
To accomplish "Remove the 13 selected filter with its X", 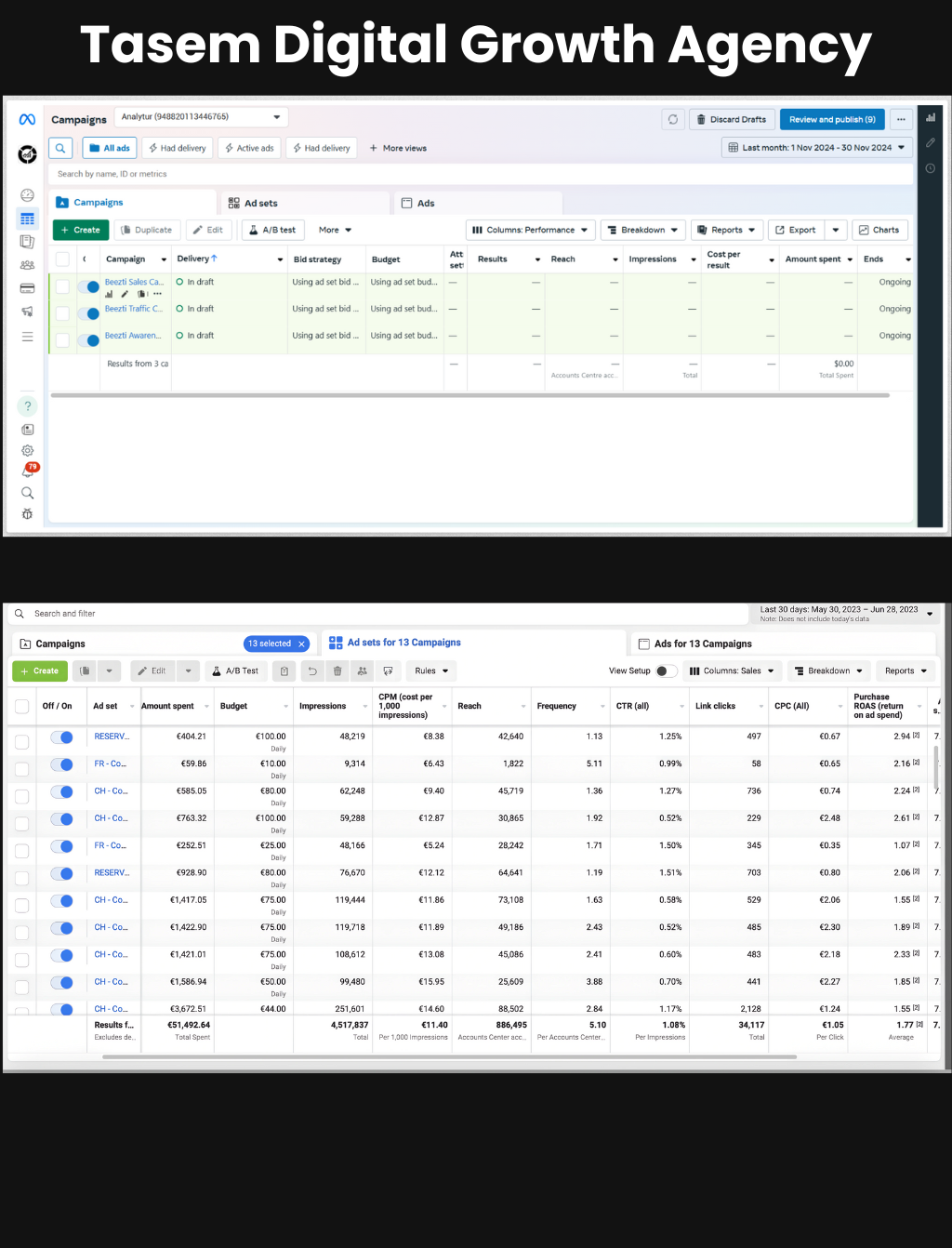I will click(x=301, y=644).
